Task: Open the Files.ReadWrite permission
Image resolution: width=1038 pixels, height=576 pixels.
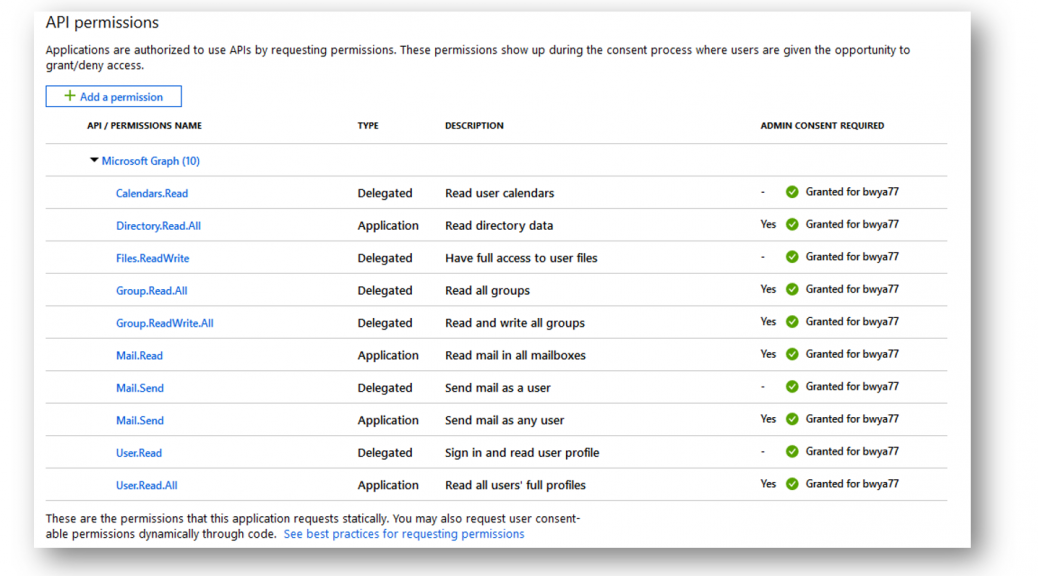Action: (x=152, y=258)
